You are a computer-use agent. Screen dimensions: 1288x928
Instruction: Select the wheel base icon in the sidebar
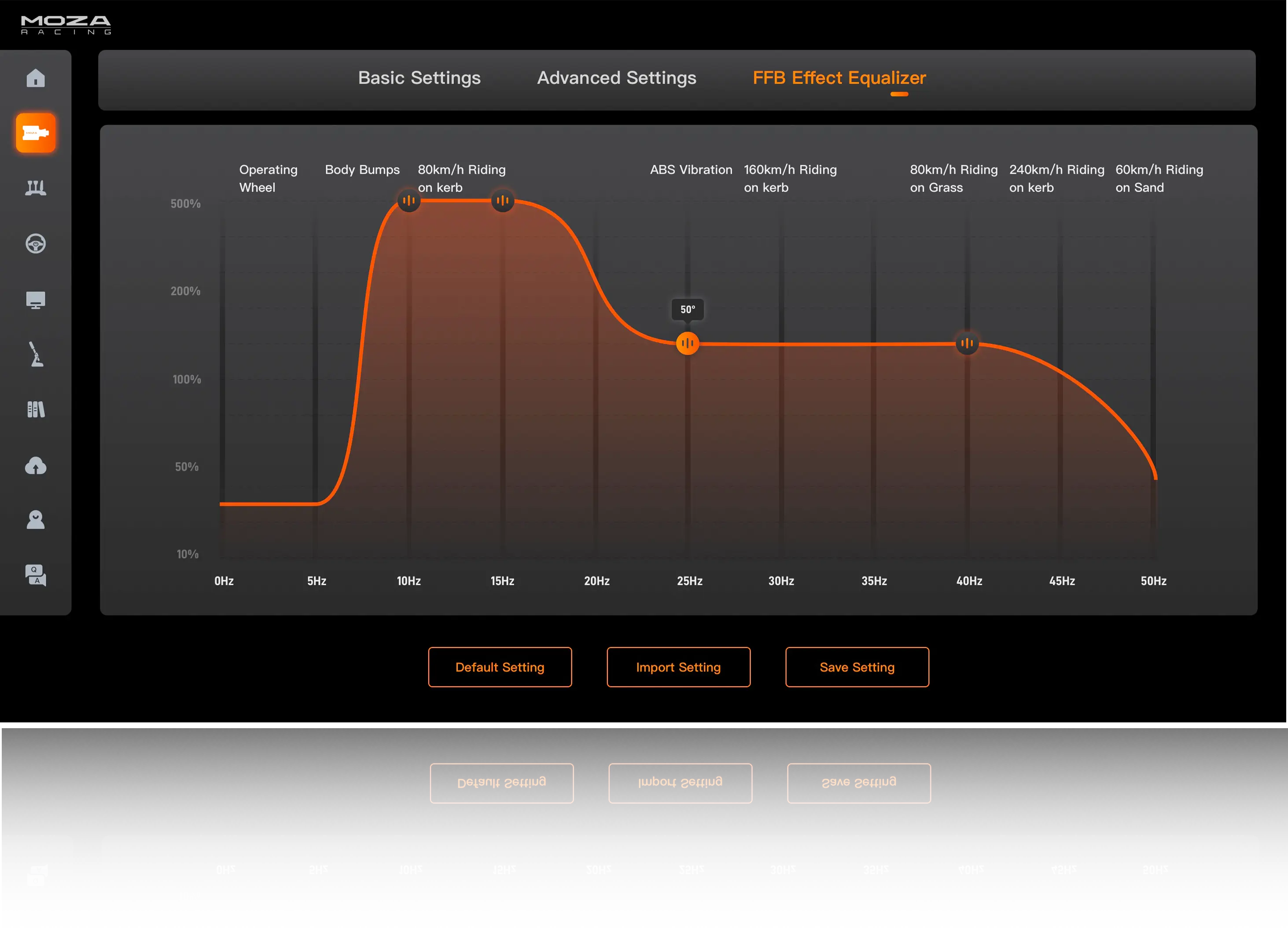pos(35,133)
